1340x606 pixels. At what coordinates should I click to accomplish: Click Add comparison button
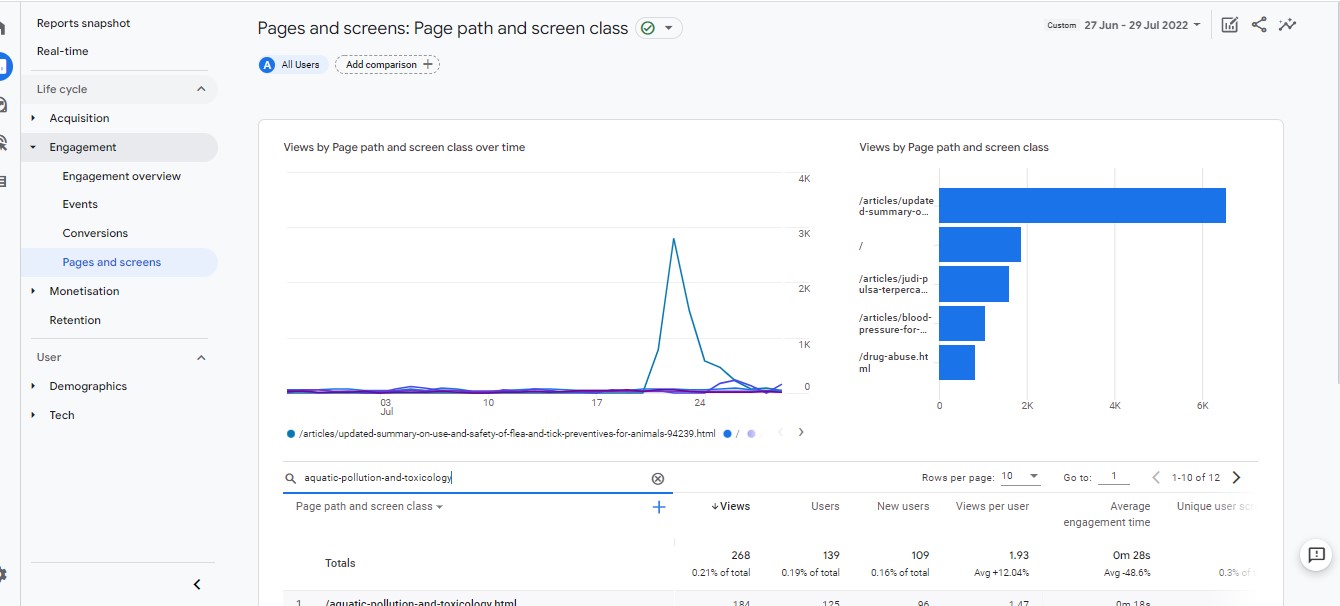[x=387, y=65]
